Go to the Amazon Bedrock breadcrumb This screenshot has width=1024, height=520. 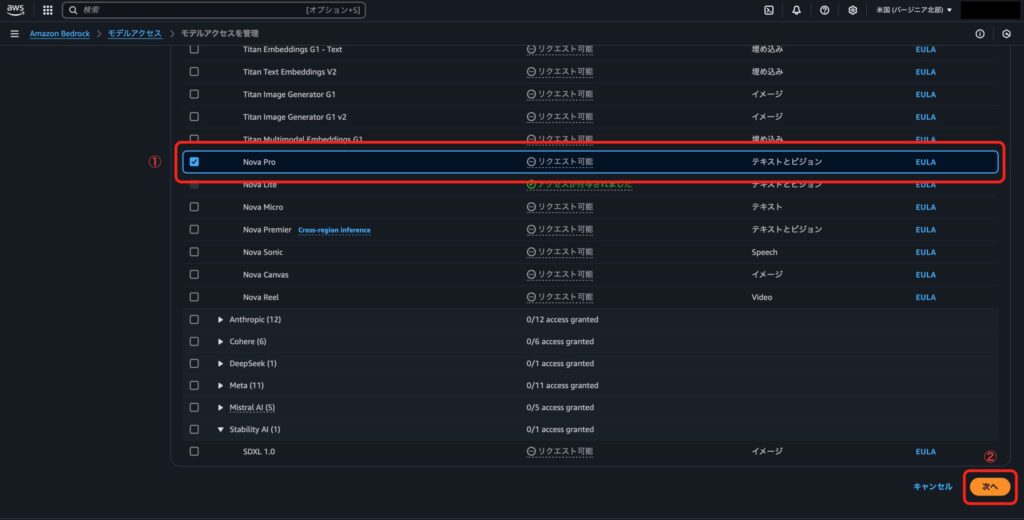(59, 33)
